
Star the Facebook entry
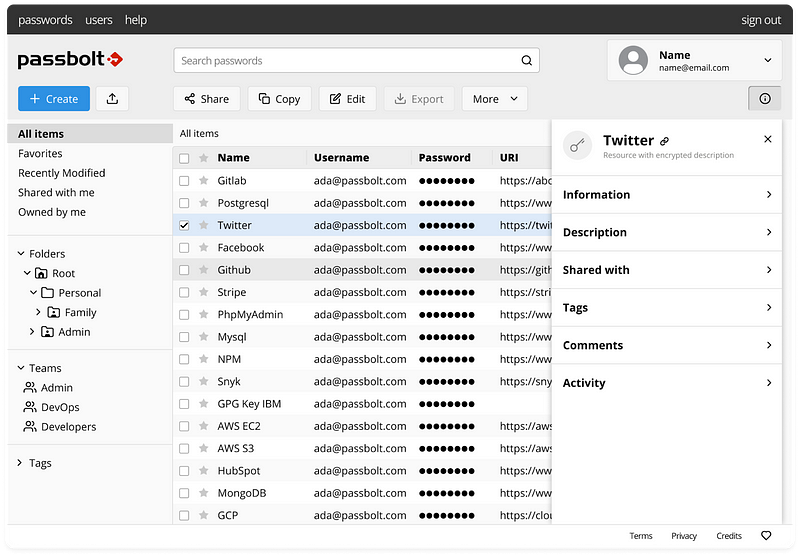(x=204, y=247)
